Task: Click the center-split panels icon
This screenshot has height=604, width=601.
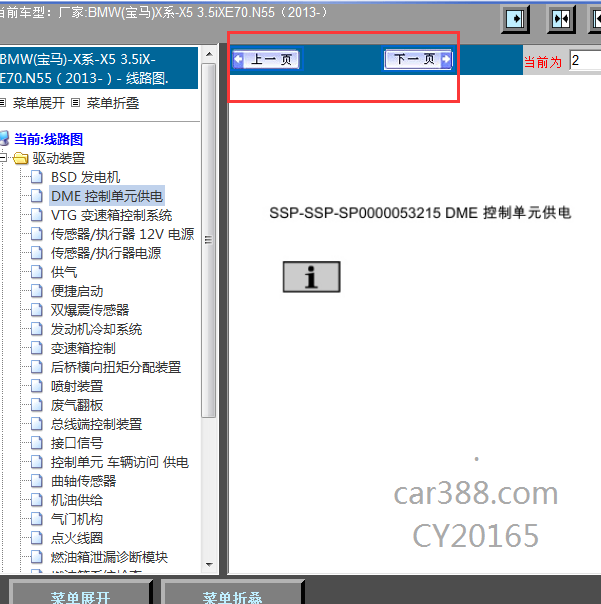Action: click(561, 19)
